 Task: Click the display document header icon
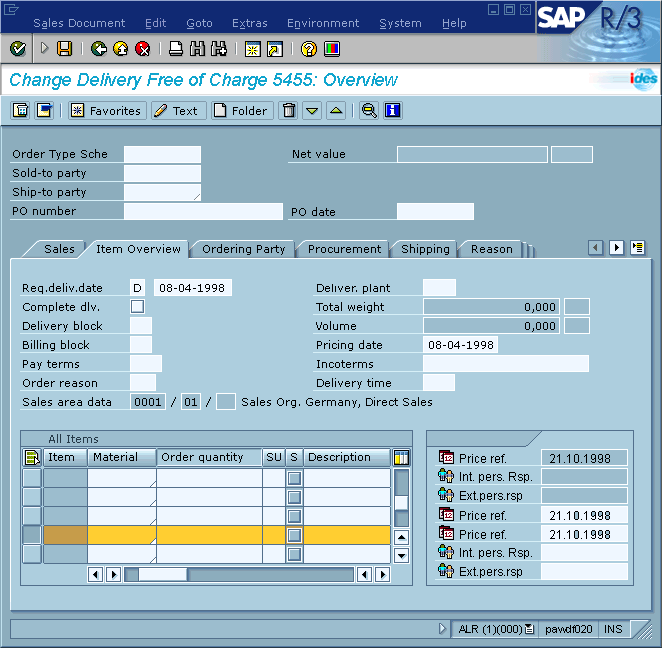pos(20,111)
